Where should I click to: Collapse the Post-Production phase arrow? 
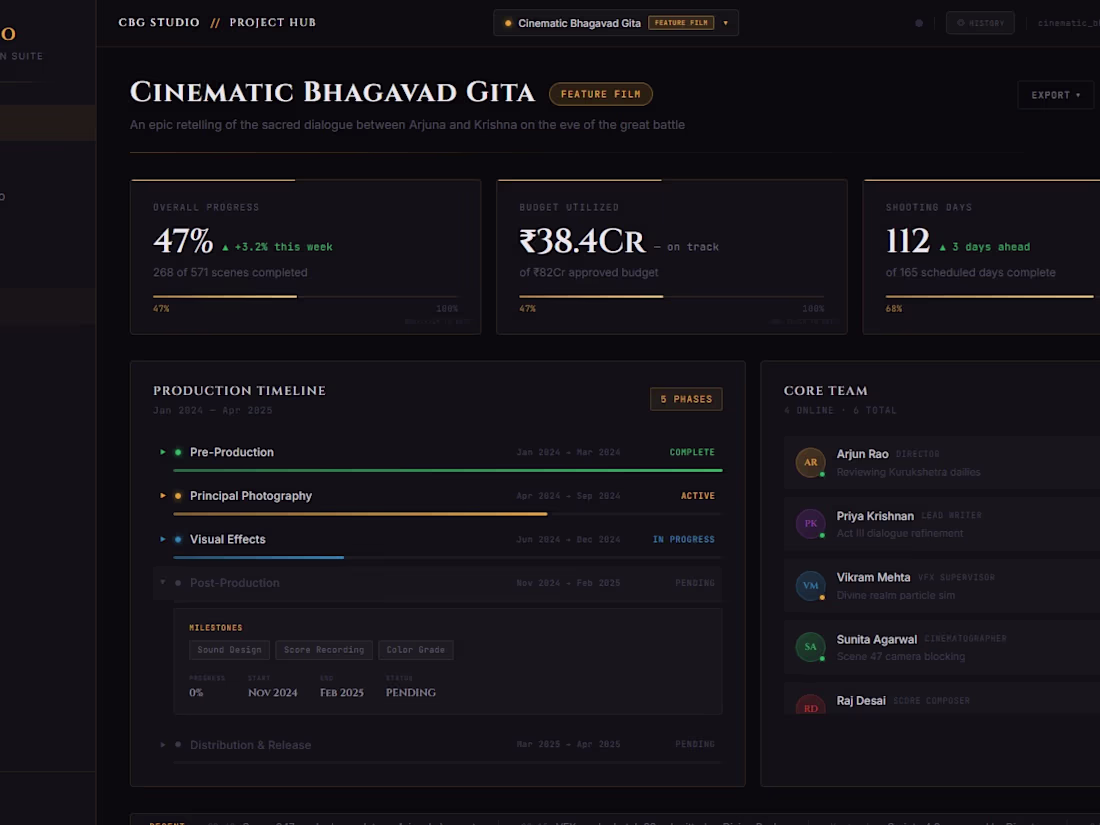click(x=163, y=583)
